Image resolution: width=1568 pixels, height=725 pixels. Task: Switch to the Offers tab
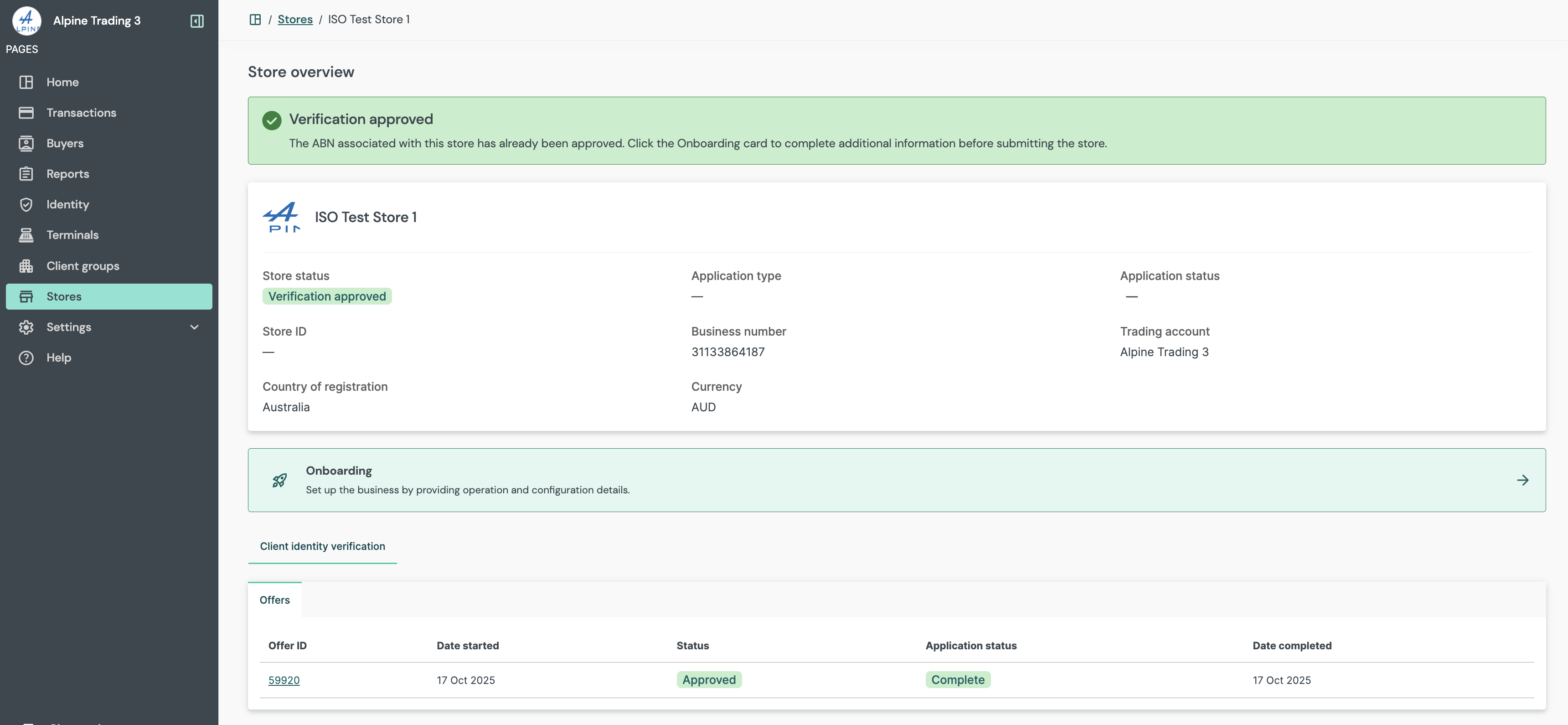click(x=274, y=600)
